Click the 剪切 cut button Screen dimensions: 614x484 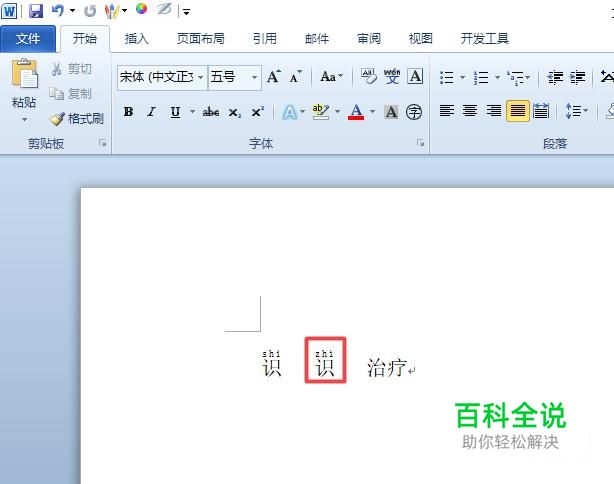(x=72, y=69)
